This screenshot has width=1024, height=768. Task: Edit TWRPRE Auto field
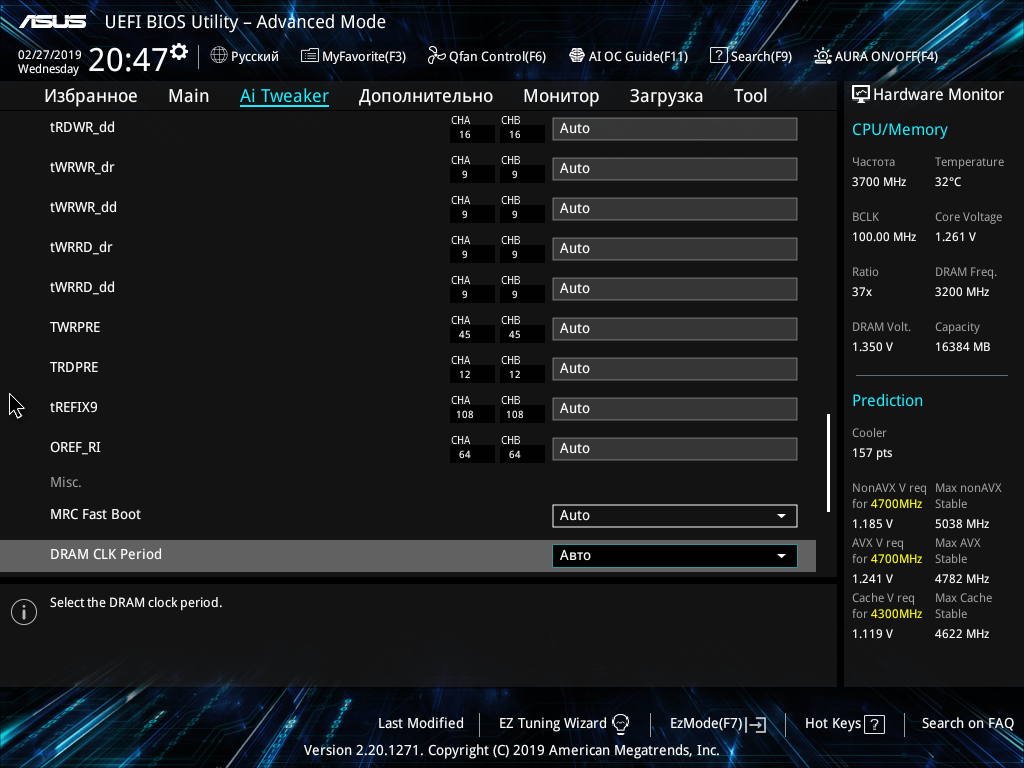click(x=675, y=328)
